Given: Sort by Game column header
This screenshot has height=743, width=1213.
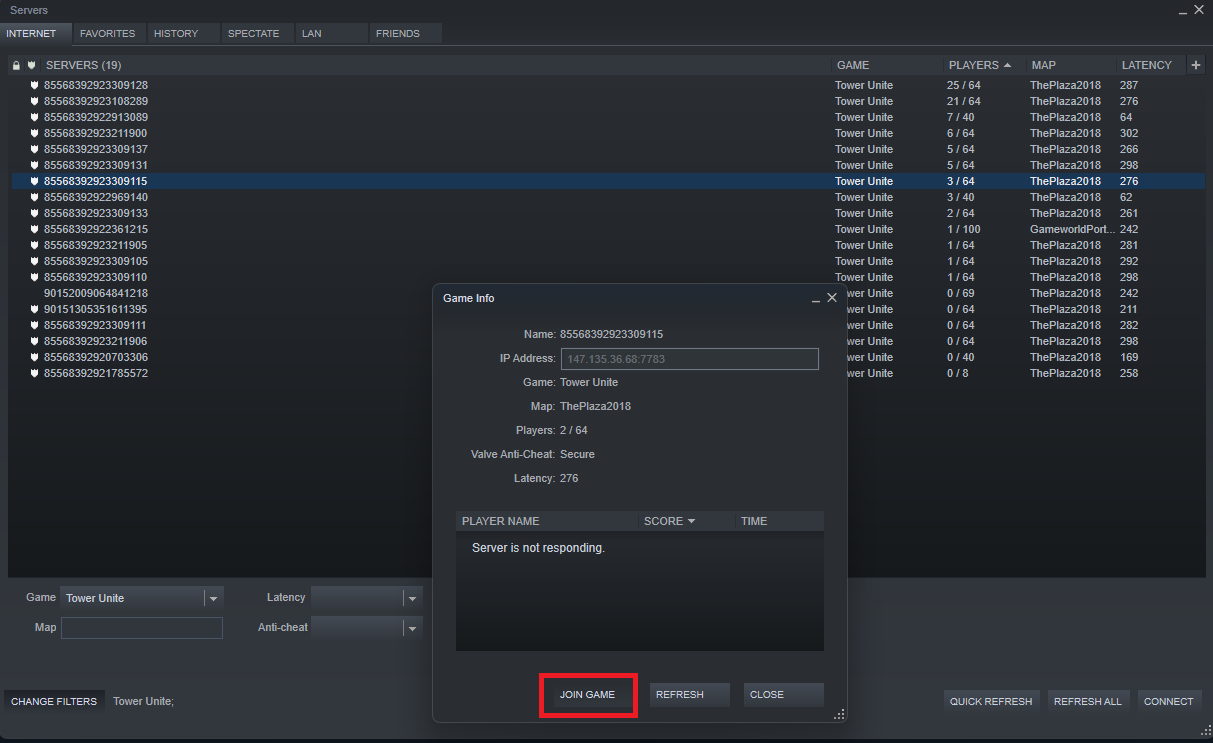Looking at the screenshot, I should [x=887, y=65].
